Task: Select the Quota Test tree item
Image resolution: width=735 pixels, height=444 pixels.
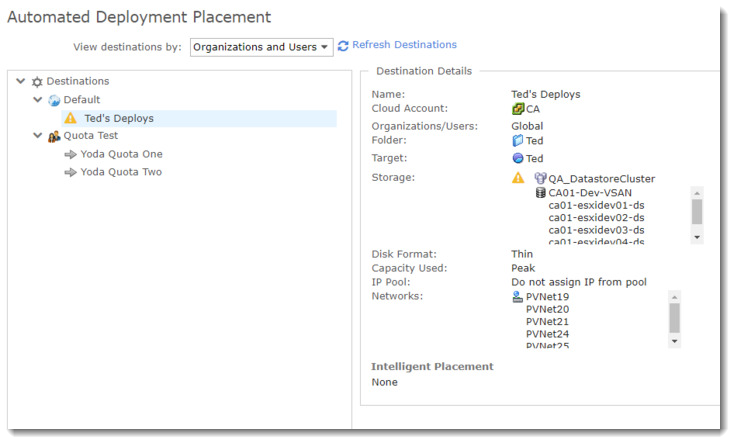Action: 90,135
